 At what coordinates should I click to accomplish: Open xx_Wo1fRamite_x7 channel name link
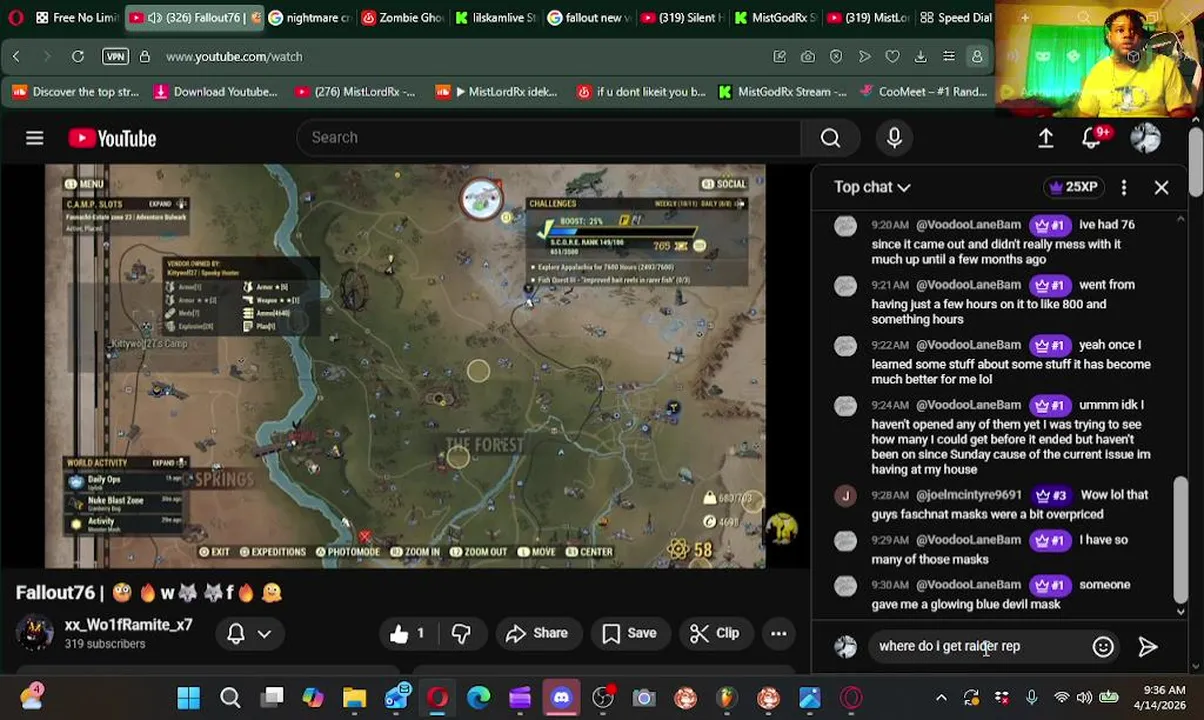pos(128,625)
